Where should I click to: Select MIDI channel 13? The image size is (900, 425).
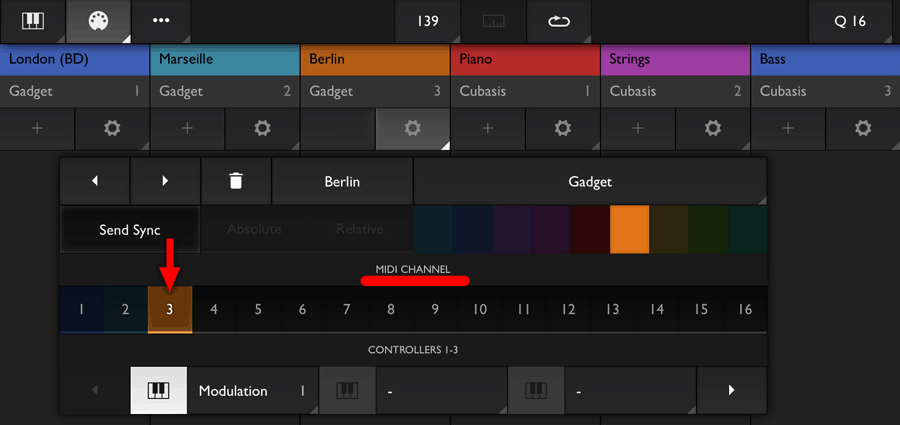612,310
